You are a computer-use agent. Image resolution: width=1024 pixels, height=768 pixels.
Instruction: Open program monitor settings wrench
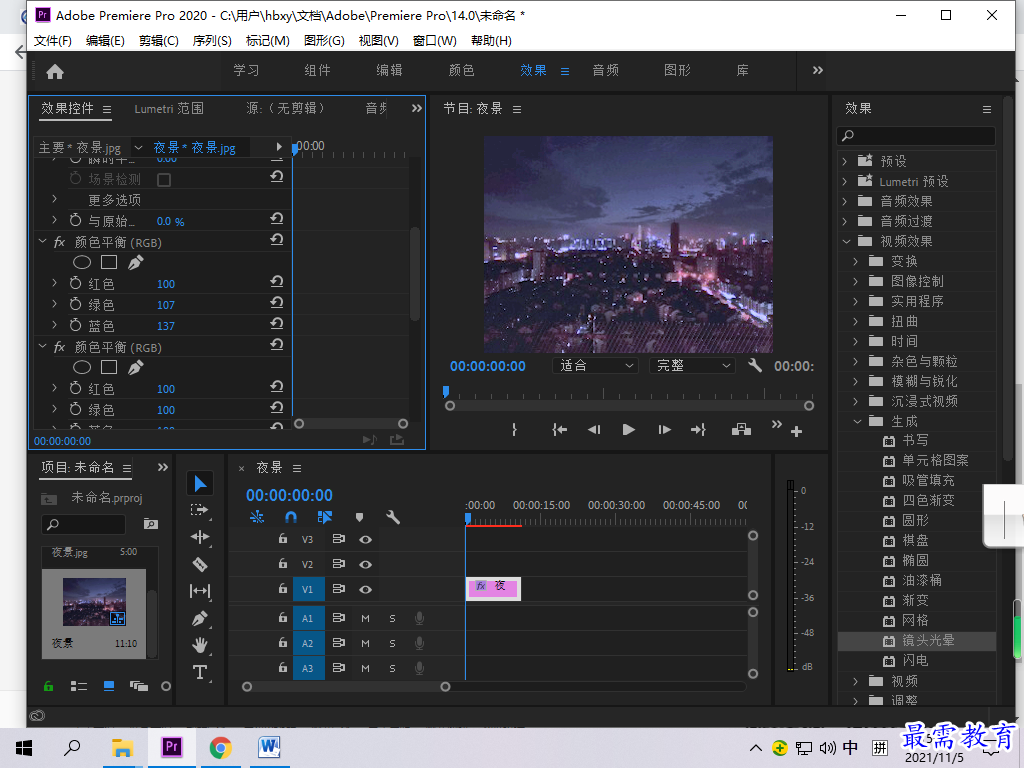coord(755,365)
